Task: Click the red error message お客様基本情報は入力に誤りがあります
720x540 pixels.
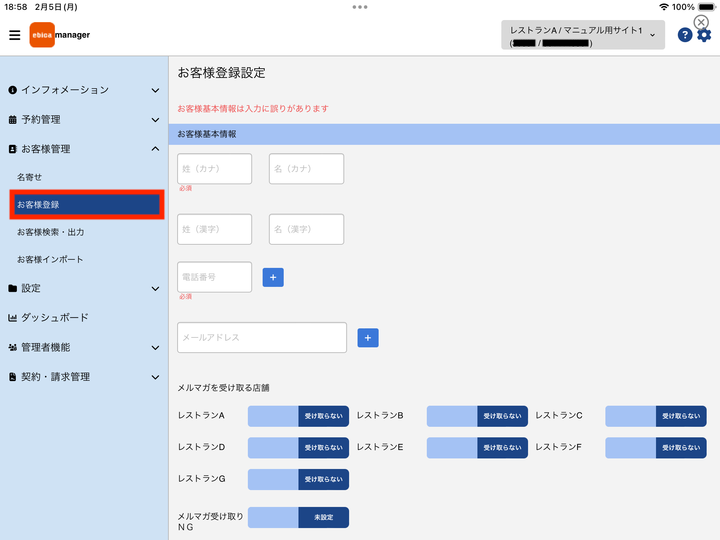Action: [253, 109]
